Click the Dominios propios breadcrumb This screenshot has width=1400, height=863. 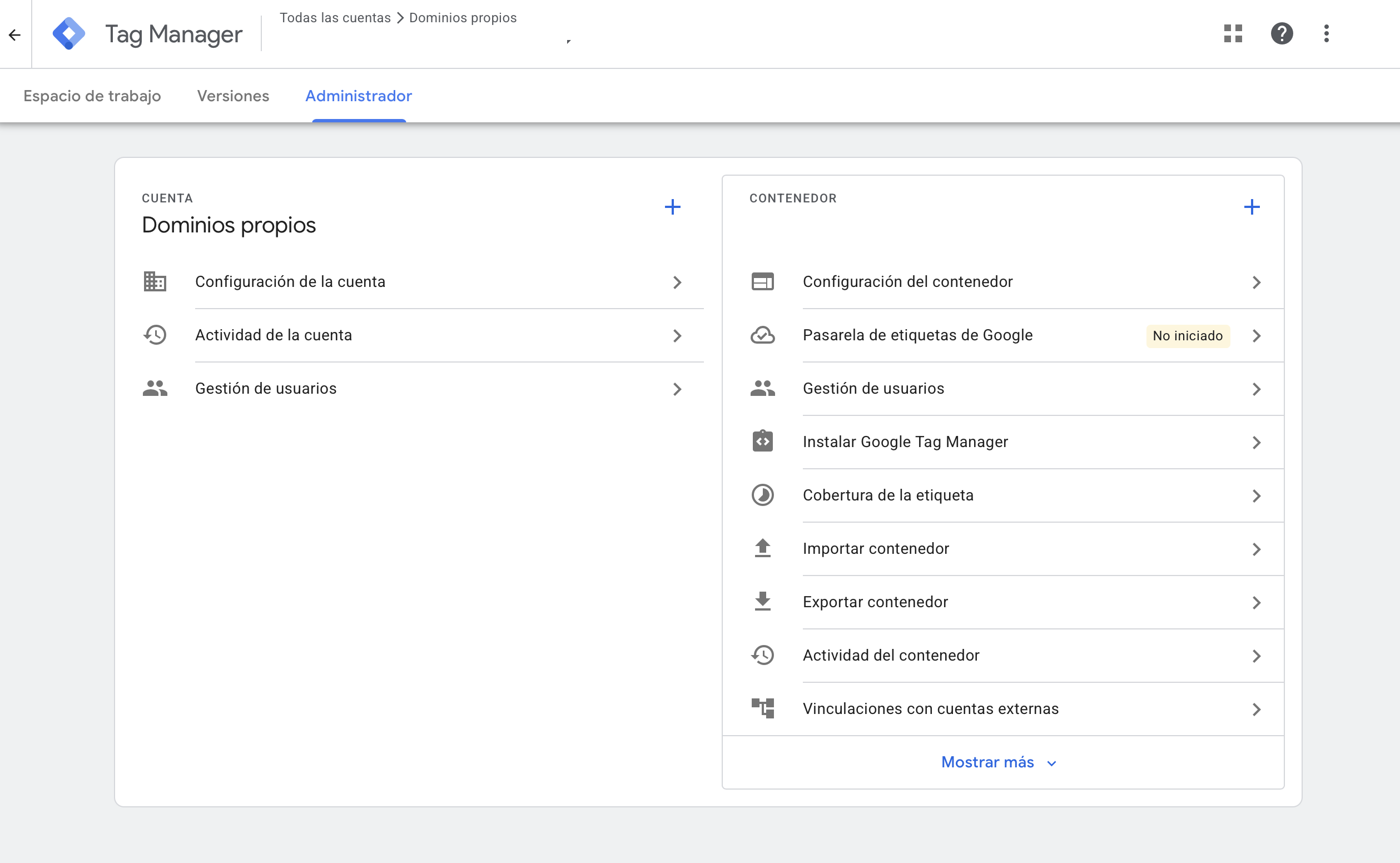click(x=463, y=18)
